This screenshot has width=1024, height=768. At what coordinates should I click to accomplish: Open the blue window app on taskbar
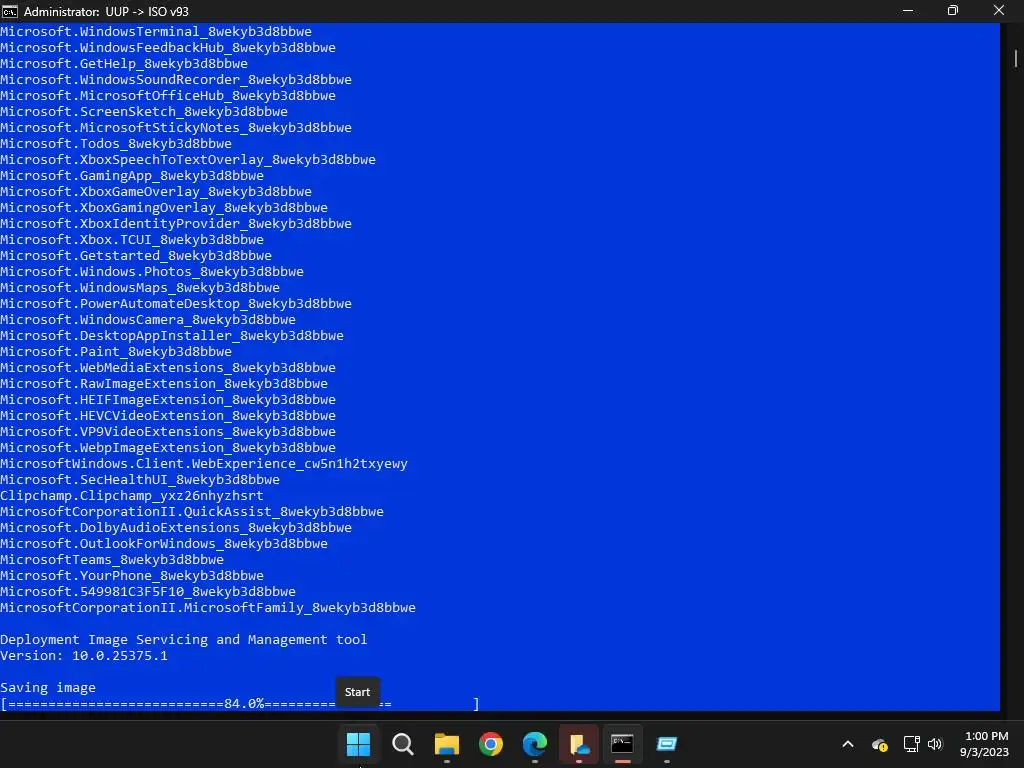(x=666, y=744)
